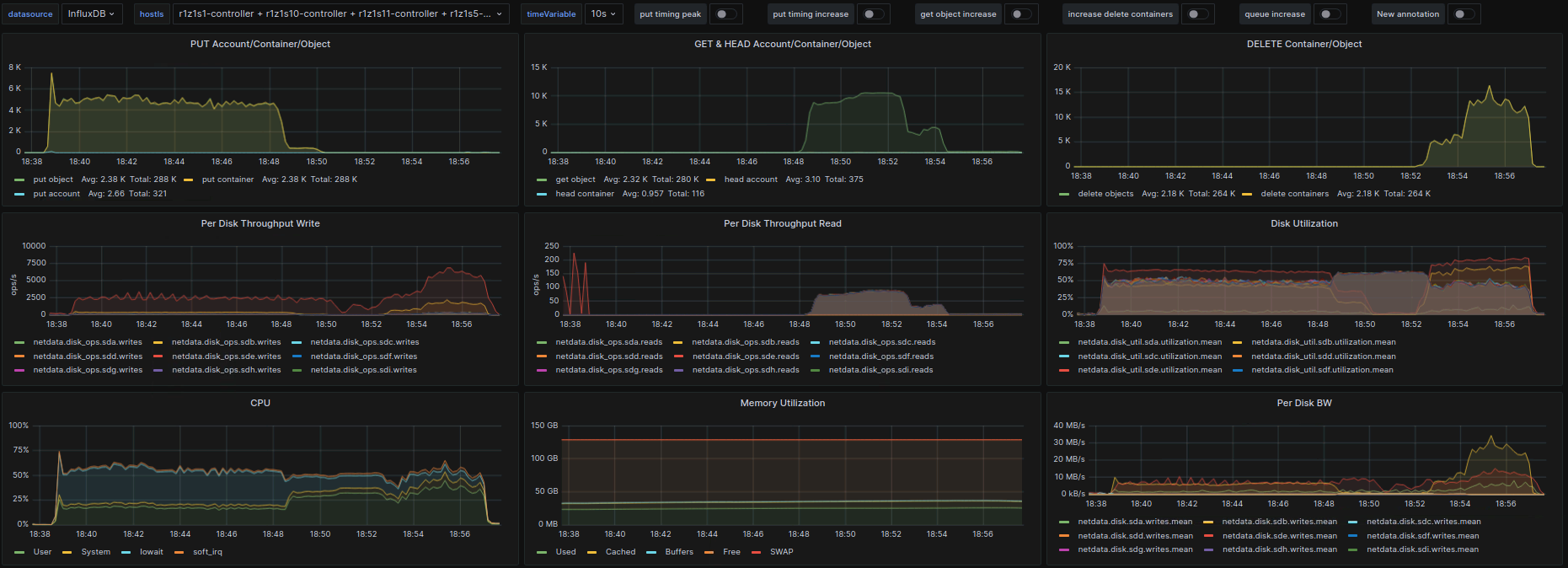Click the Memory Utilization panel header
The width and height of the screenshot is (1568, 568).
782,403
